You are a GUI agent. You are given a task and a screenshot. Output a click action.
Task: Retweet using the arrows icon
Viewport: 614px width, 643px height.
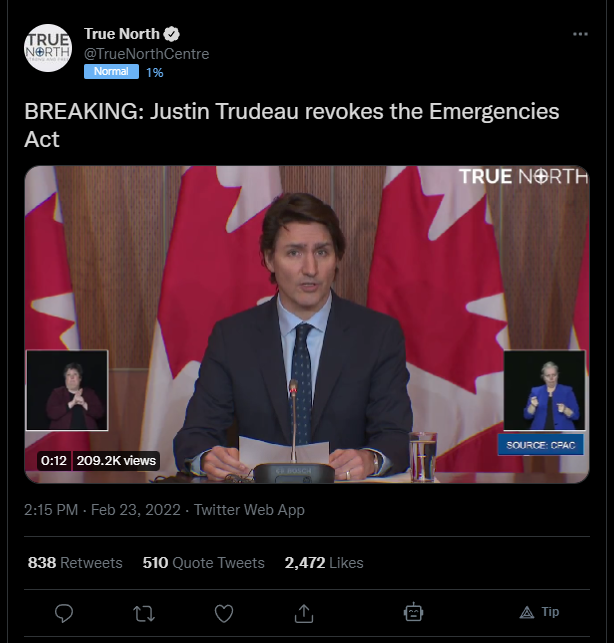[x=144, y=613]
